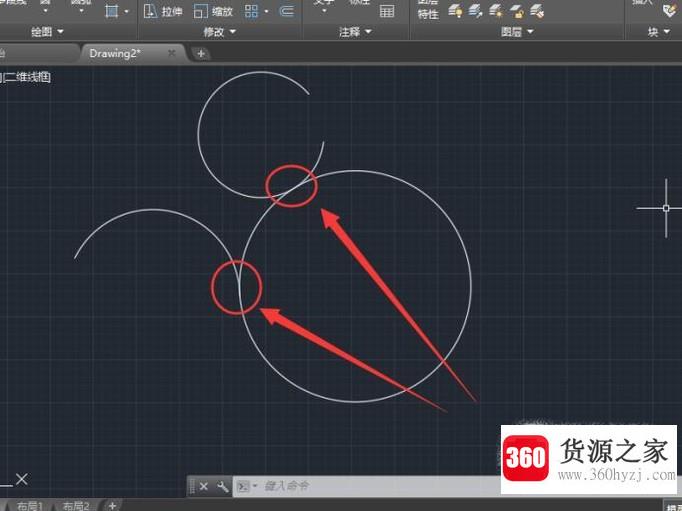Close the Drawing2* tab

click(172, 53)
